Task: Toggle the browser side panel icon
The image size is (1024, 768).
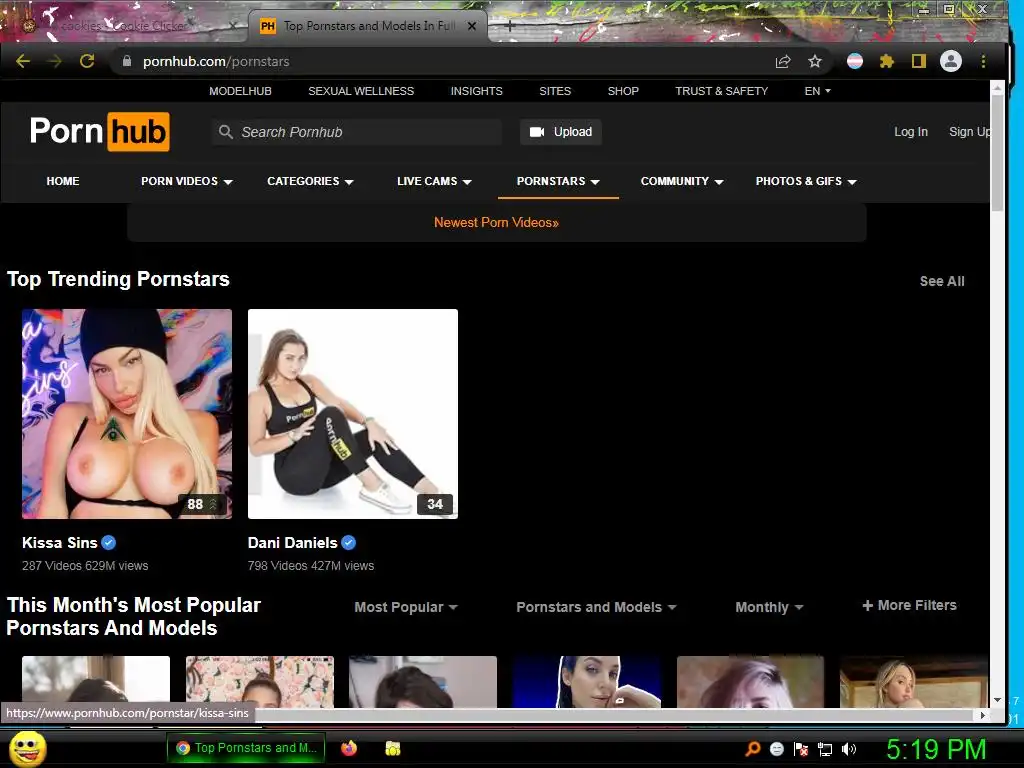Action: click(x=919, y=61)
